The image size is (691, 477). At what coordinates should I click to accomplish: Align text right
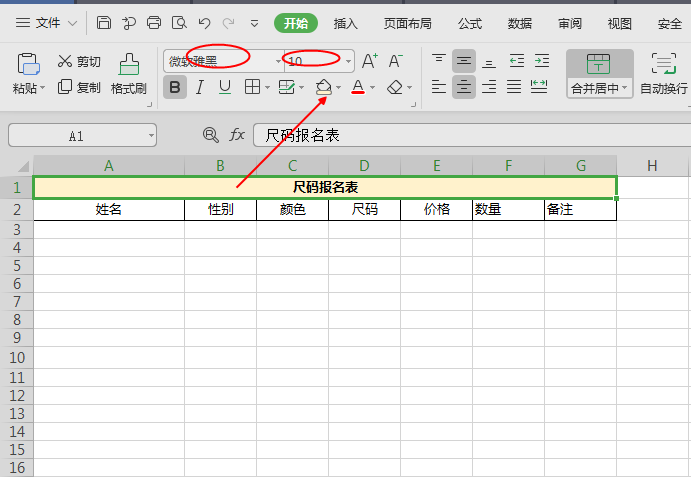tap(489, 87)
